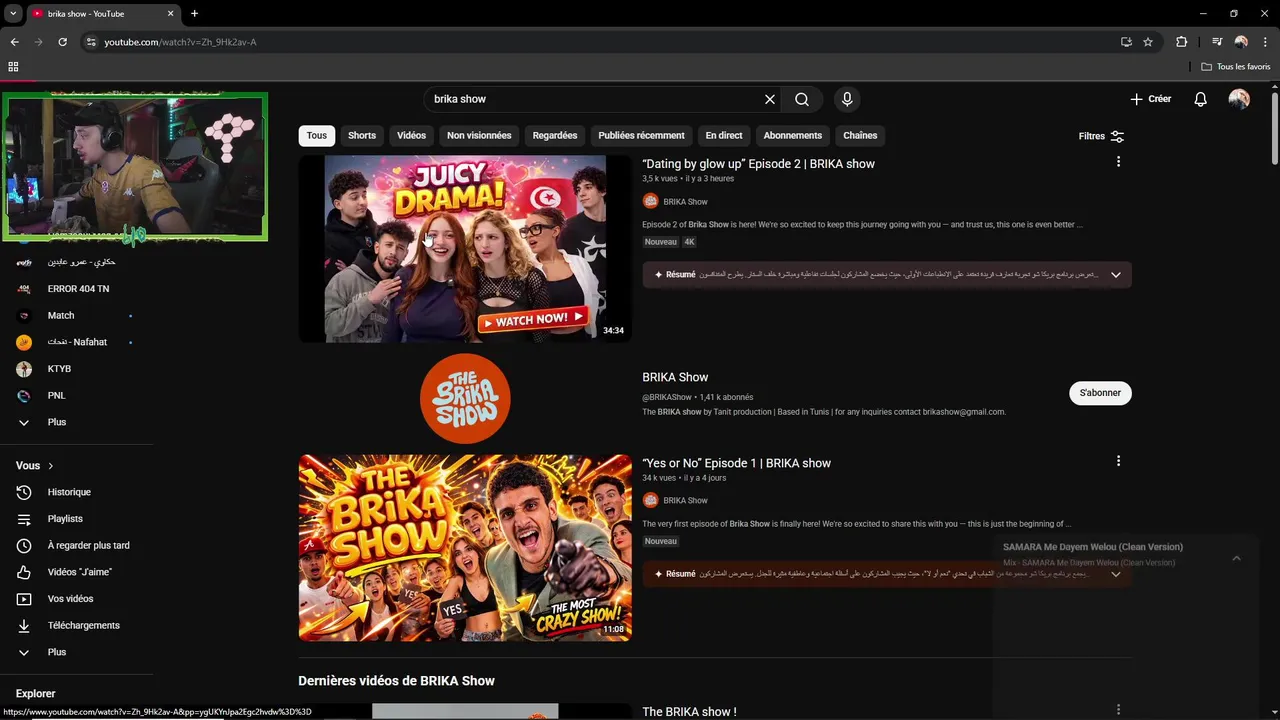
Task: Open notifications bell
Action: point(1201,99)
